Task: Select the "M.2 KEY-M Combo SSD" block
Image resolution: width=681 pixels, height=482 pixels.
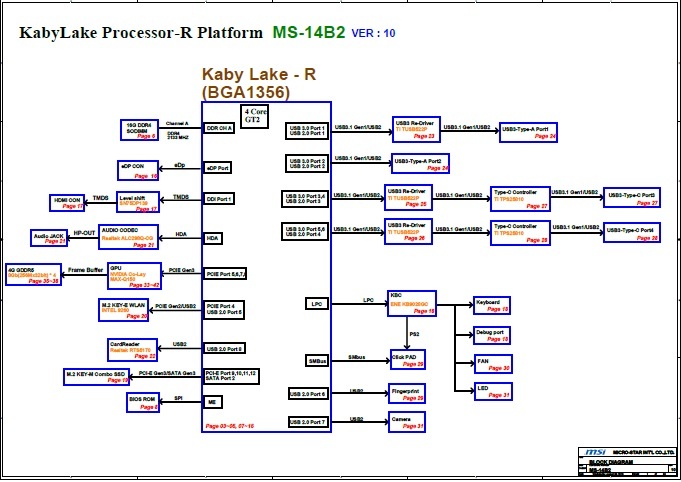Action: tap(96, 376)
